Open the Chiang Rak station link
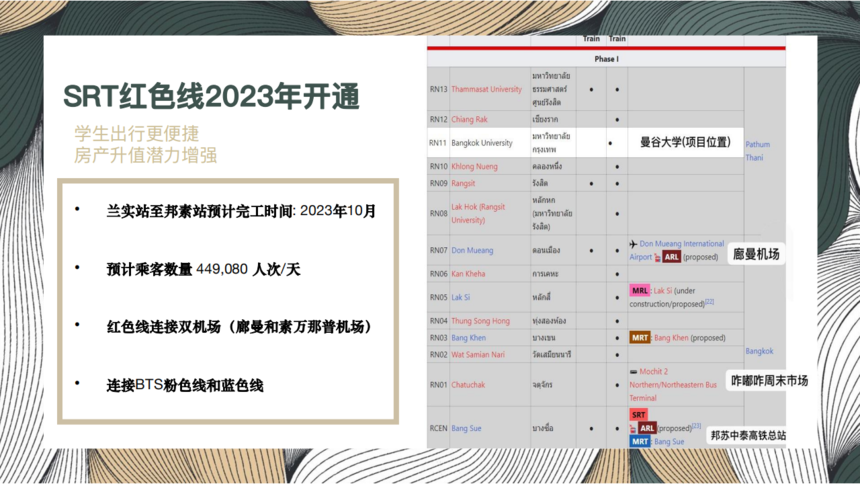The height and width of the screenshot is (484, 860). pyautogui.click(x=469, y=119)
